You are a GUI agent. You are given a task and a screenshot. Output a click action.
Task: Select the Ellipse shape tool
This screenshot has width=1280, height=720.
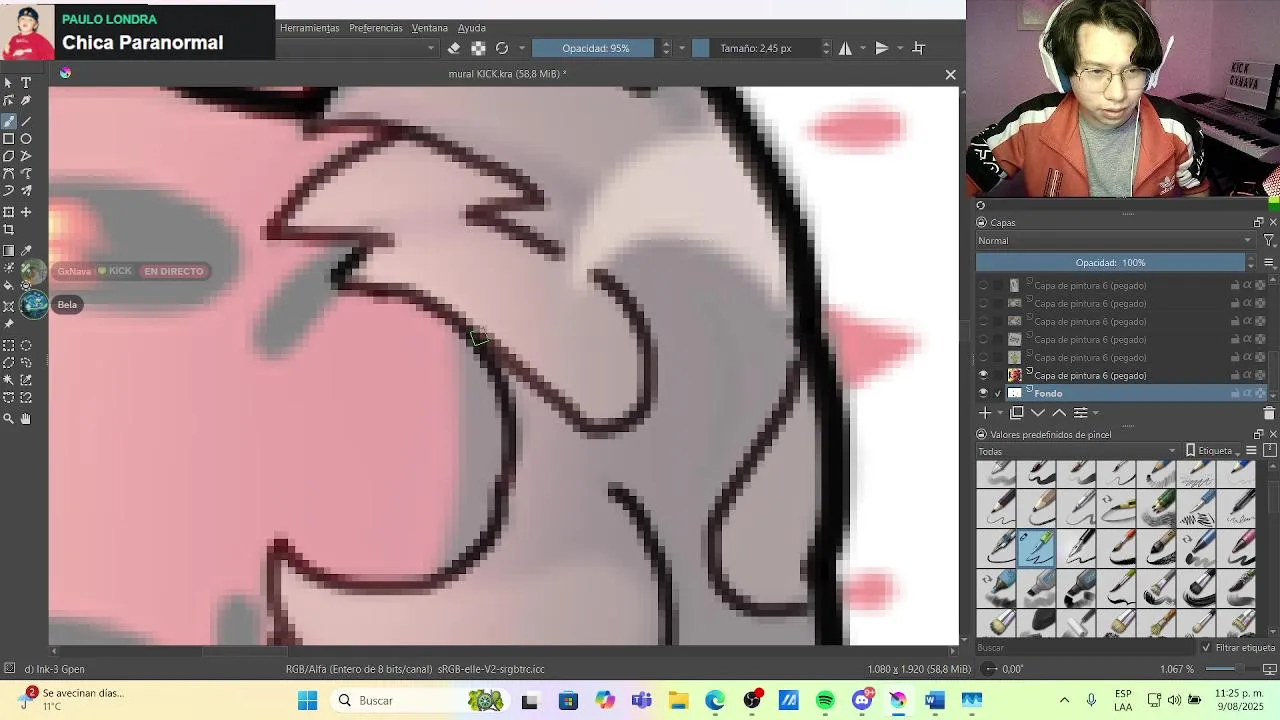26,139
